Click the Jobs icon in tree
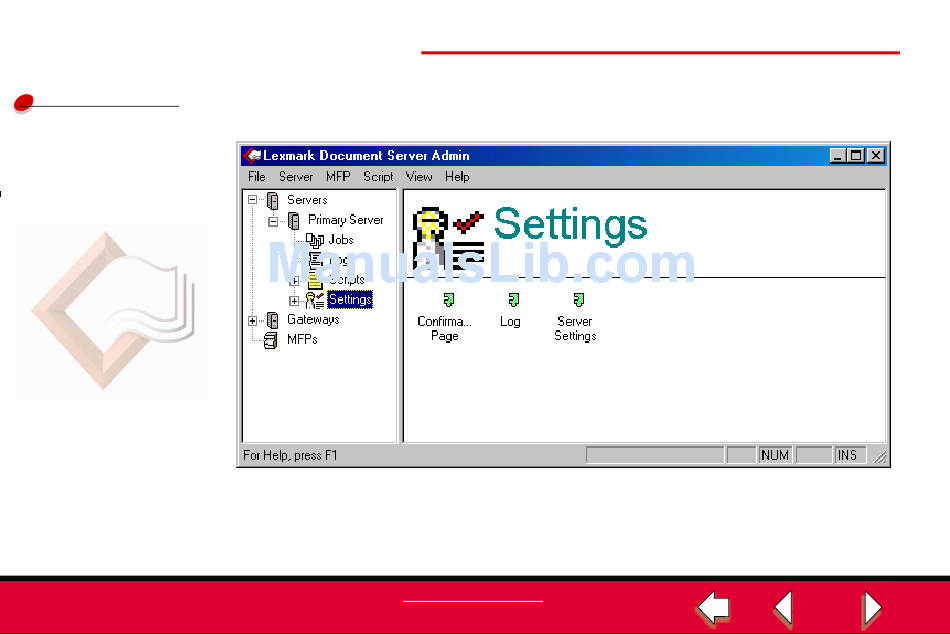The height and width of the screenshot is (634, 950). [x=314, y=241]
